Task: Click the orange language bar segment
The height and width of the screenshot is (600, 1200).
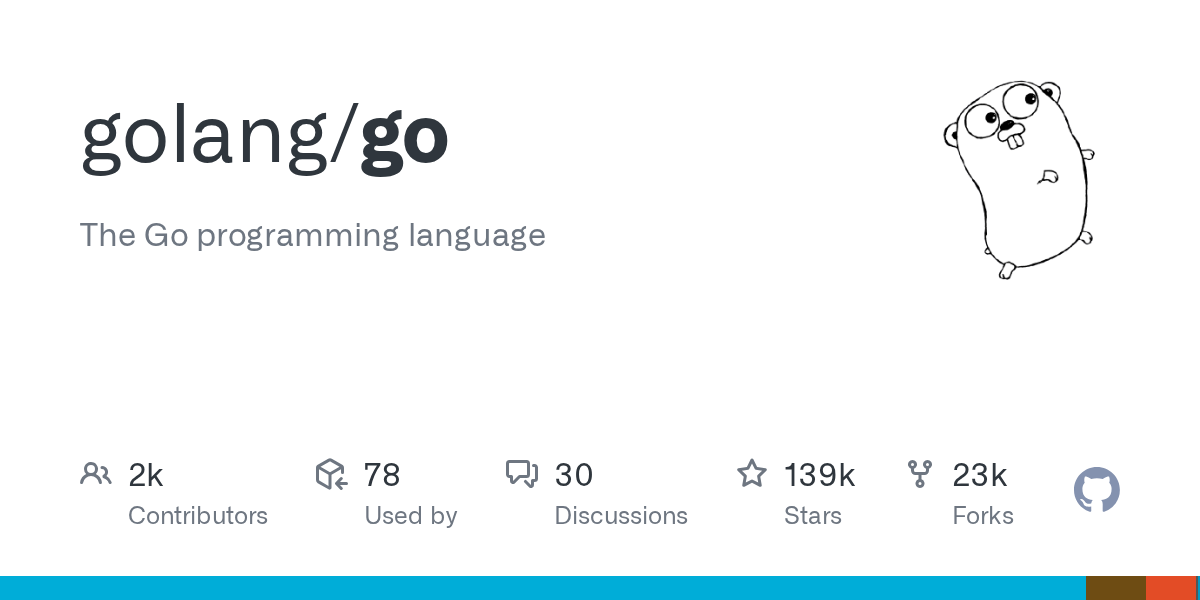Action: tap(1173, 588)
